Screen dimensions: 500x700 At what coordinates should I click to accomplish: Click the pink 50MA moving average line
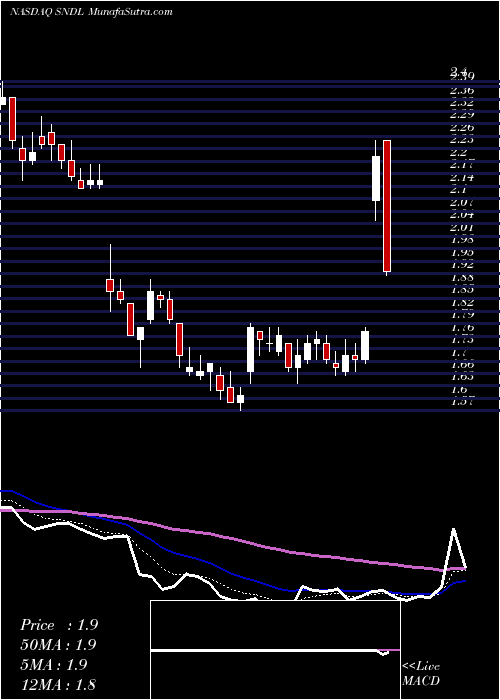232,537
